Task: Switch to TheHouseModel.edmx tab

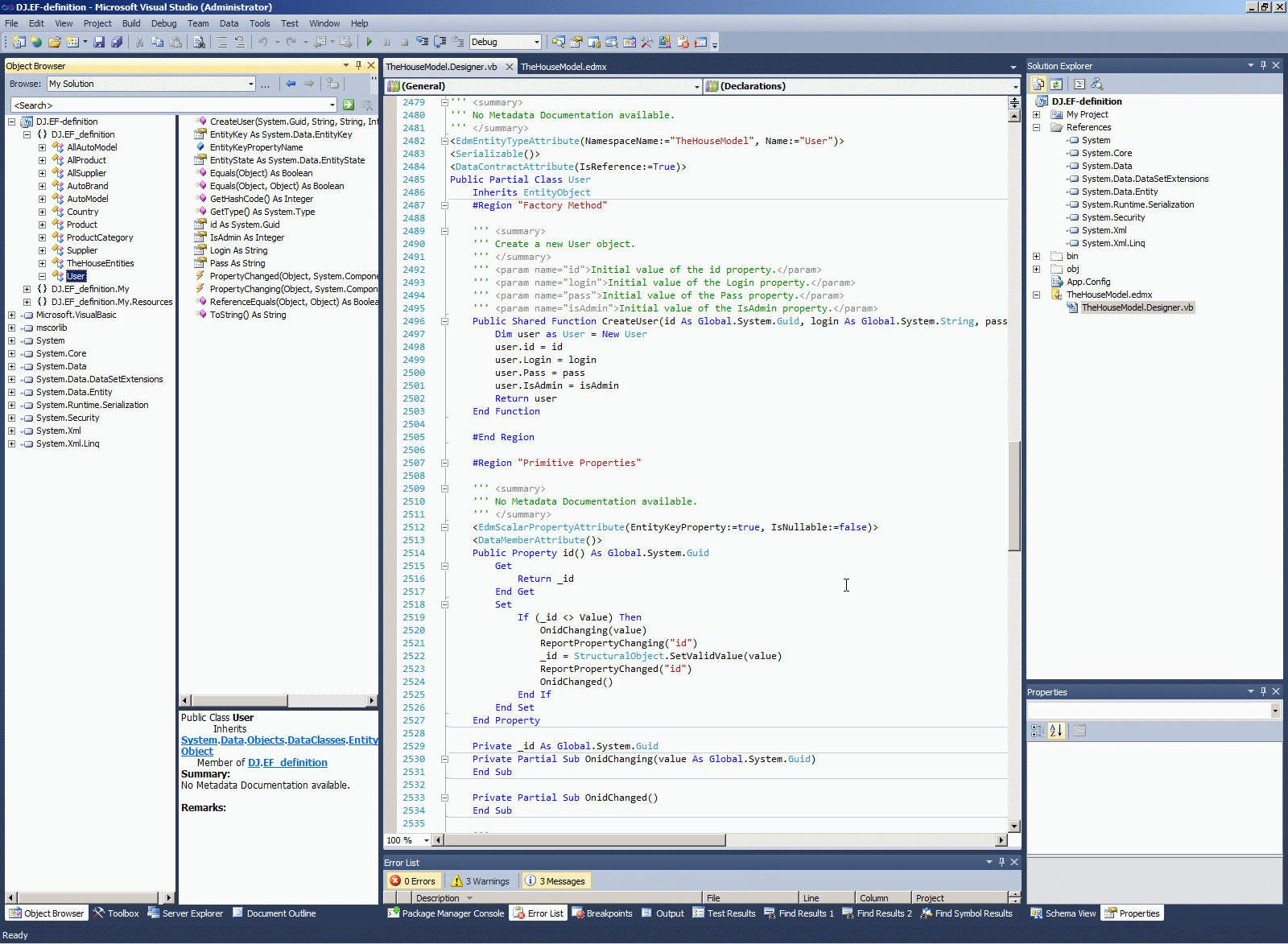Action: tap(563, 67)
